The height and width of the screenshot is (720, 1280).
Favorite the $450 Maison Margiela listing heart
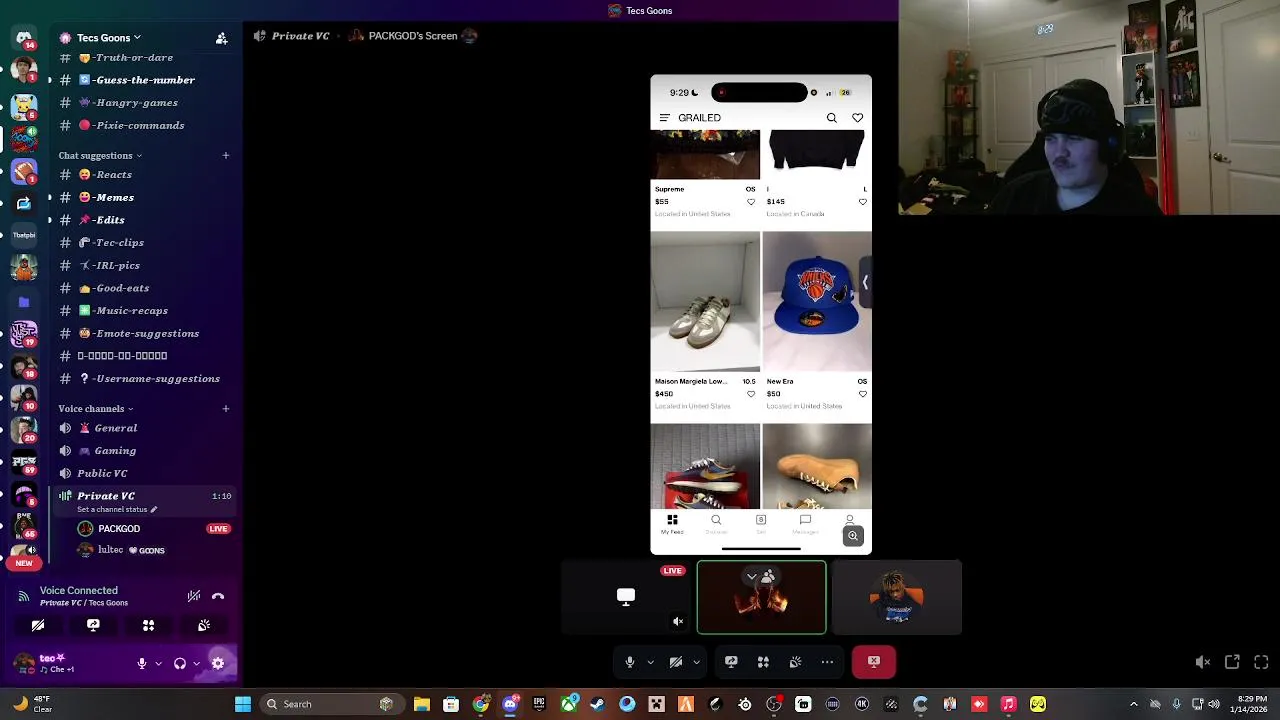click(751, 394)
